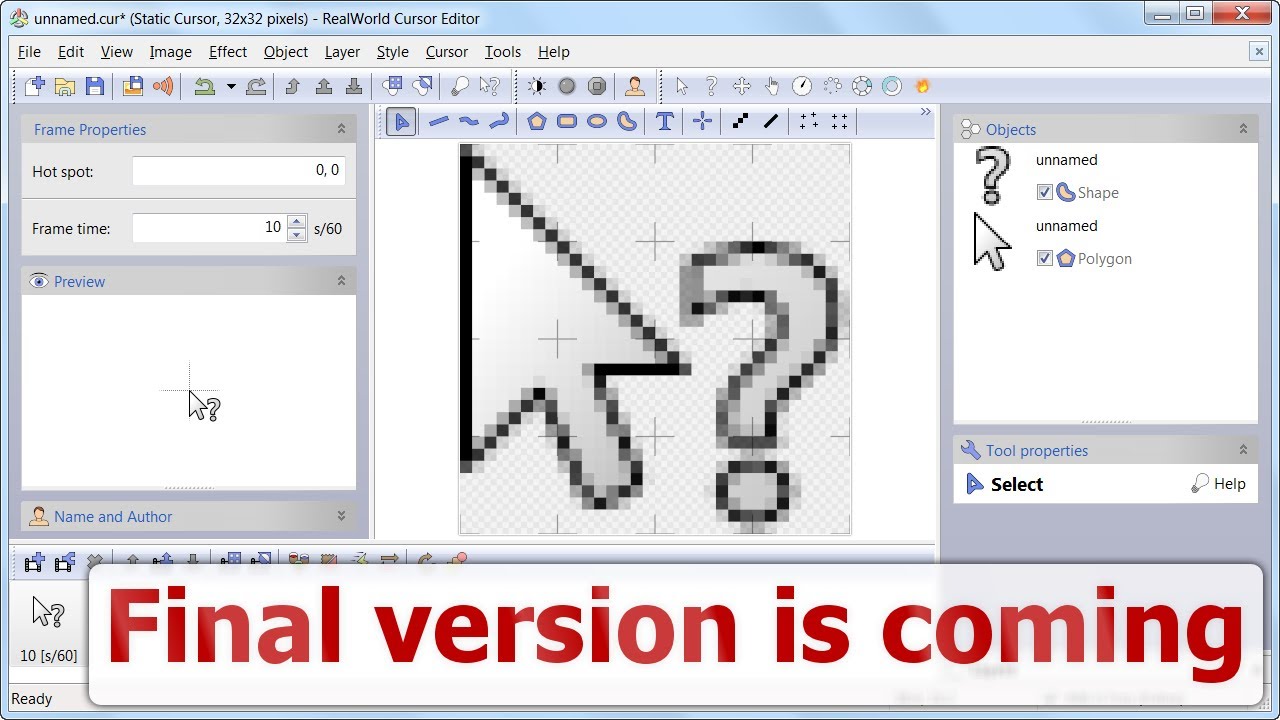Select the freeform Shape tool
1280x720 pixels.
click(x=627, y=122)
